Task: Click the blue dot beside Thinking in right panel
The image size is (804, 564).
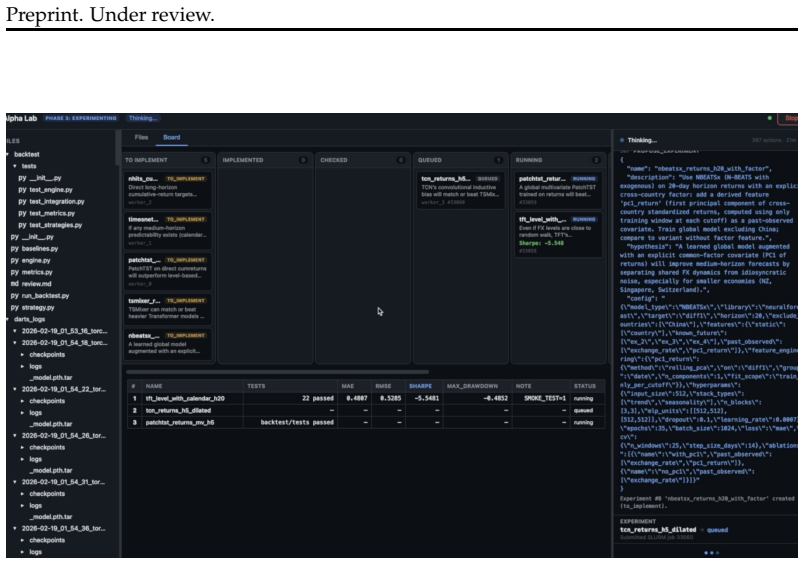Action: pyautogui.click(x=622, y=140)
